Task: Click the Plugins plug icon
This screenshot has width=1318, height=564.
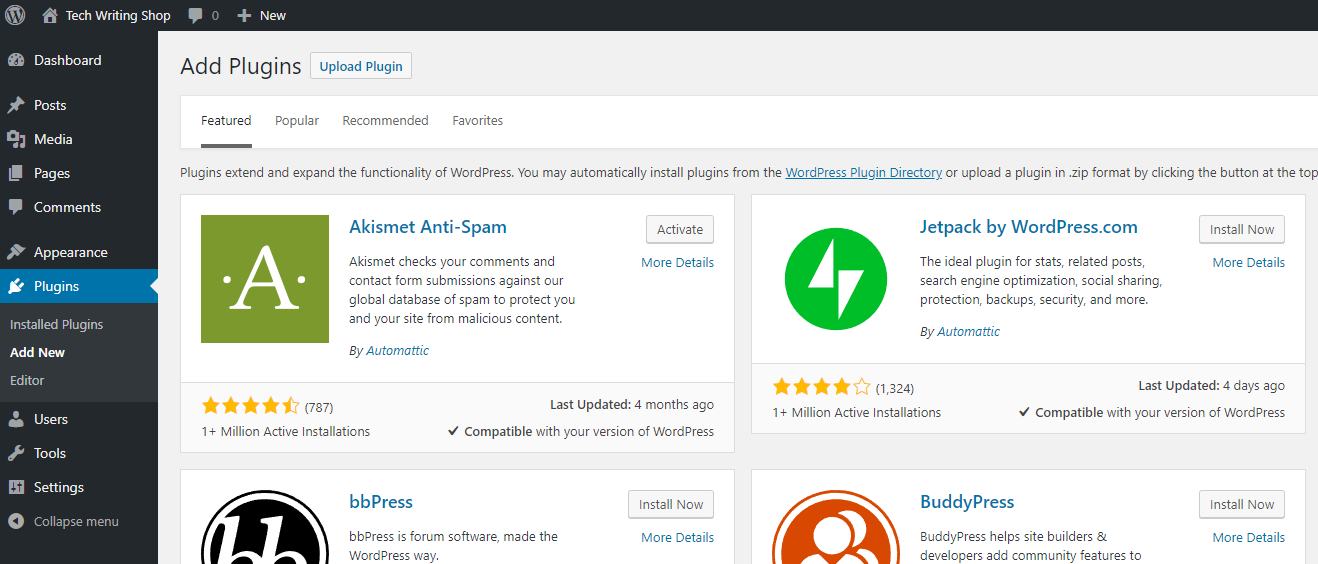Action: pos(16,286)
